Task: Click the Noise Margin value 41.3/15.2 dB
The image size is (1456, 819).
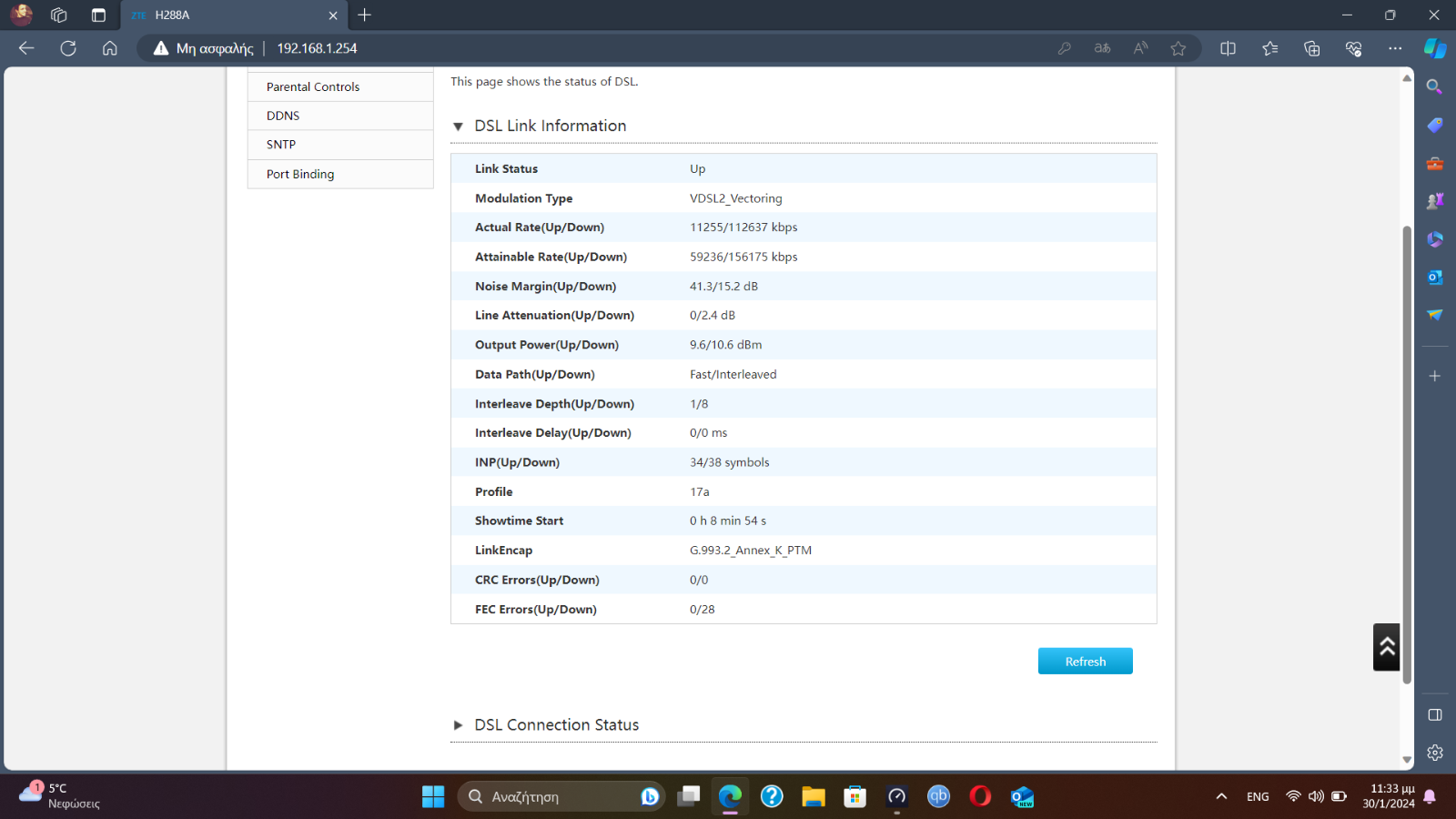Action: (x=723, y=286)
